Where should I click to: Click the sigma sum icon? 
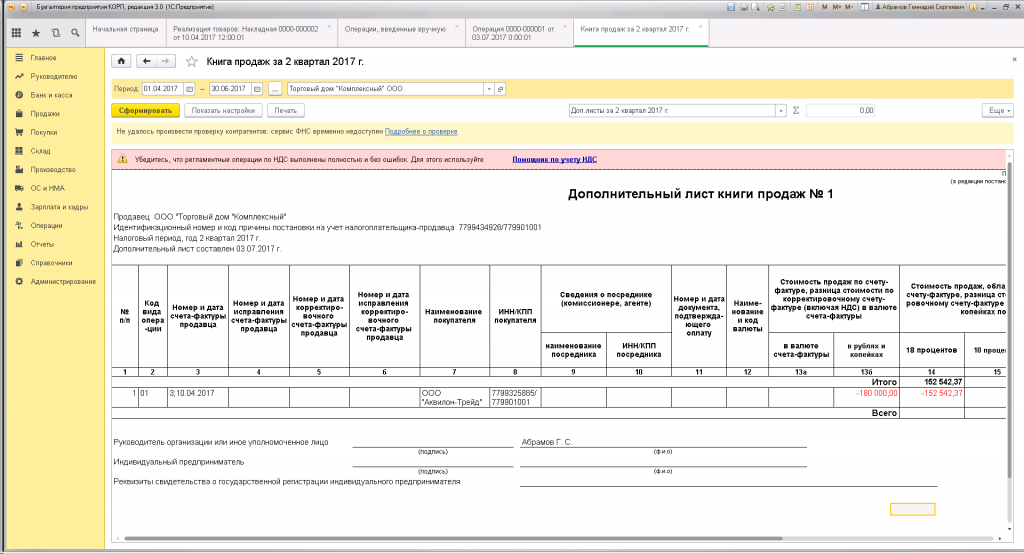(796, 110)
